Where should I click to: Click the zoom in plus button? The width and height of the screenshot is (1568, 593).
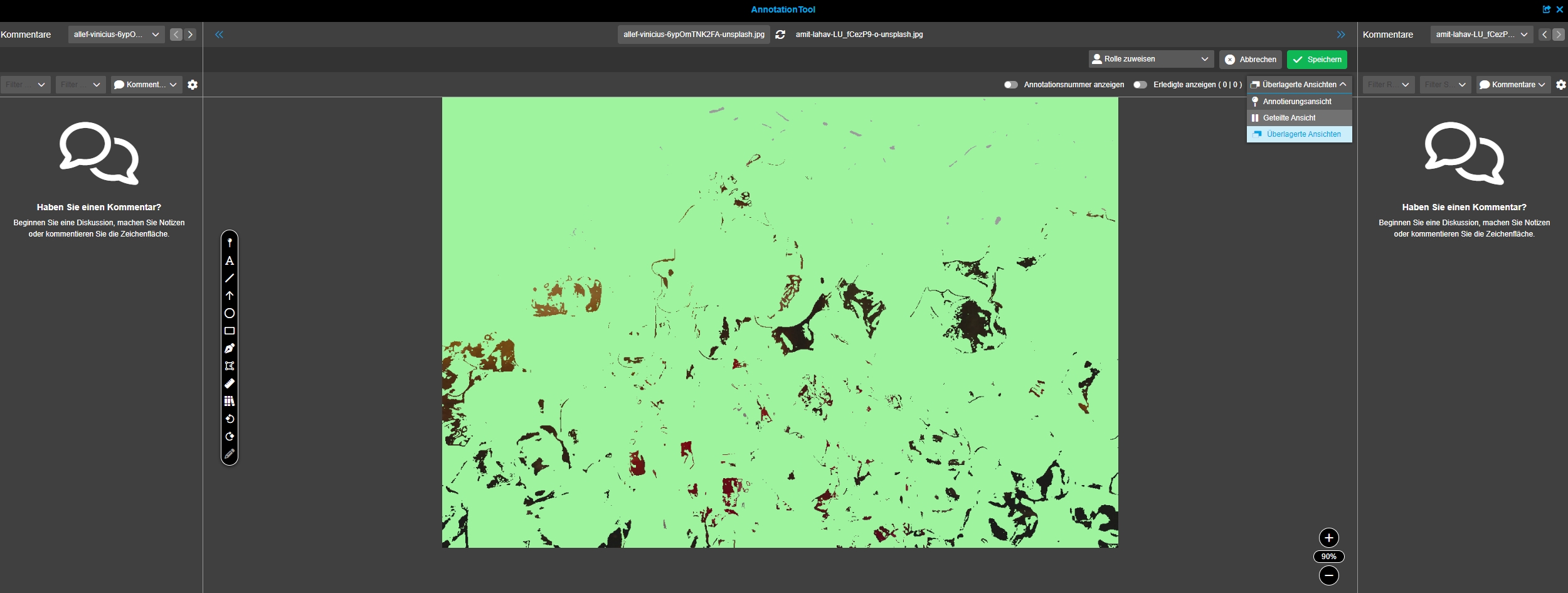[x=1328, y=538]
